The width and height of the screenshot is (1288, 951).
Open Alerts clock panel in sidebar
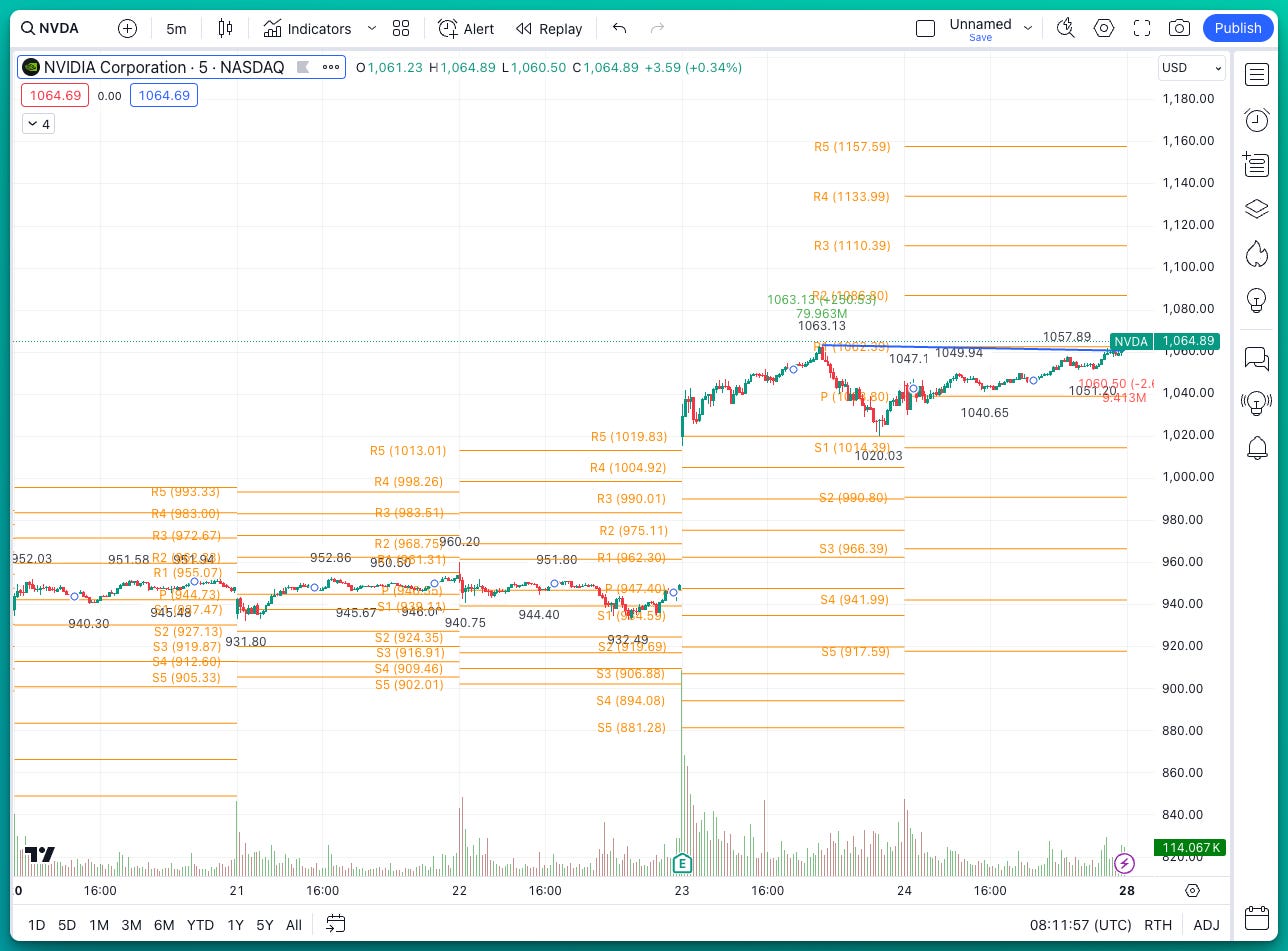[1257, 120]
